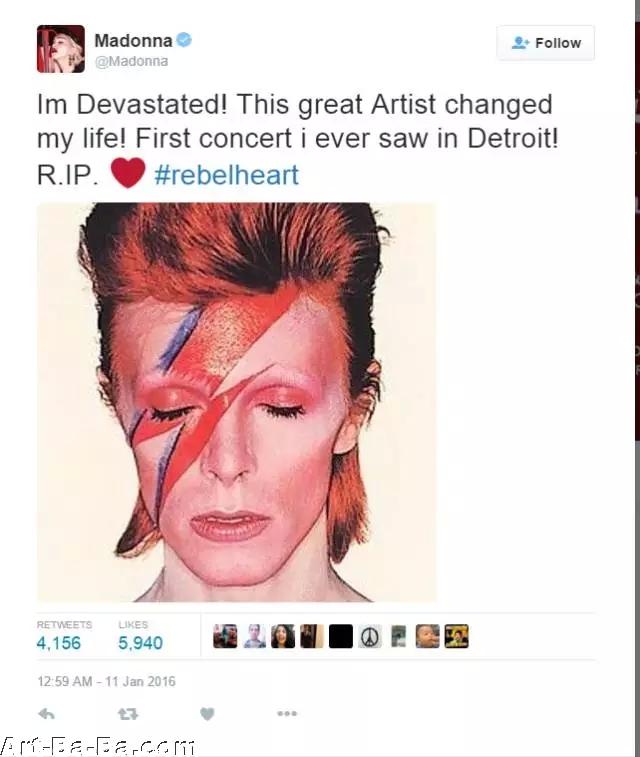Click the first liker avatar thumbnail

[x=225, y=636]
